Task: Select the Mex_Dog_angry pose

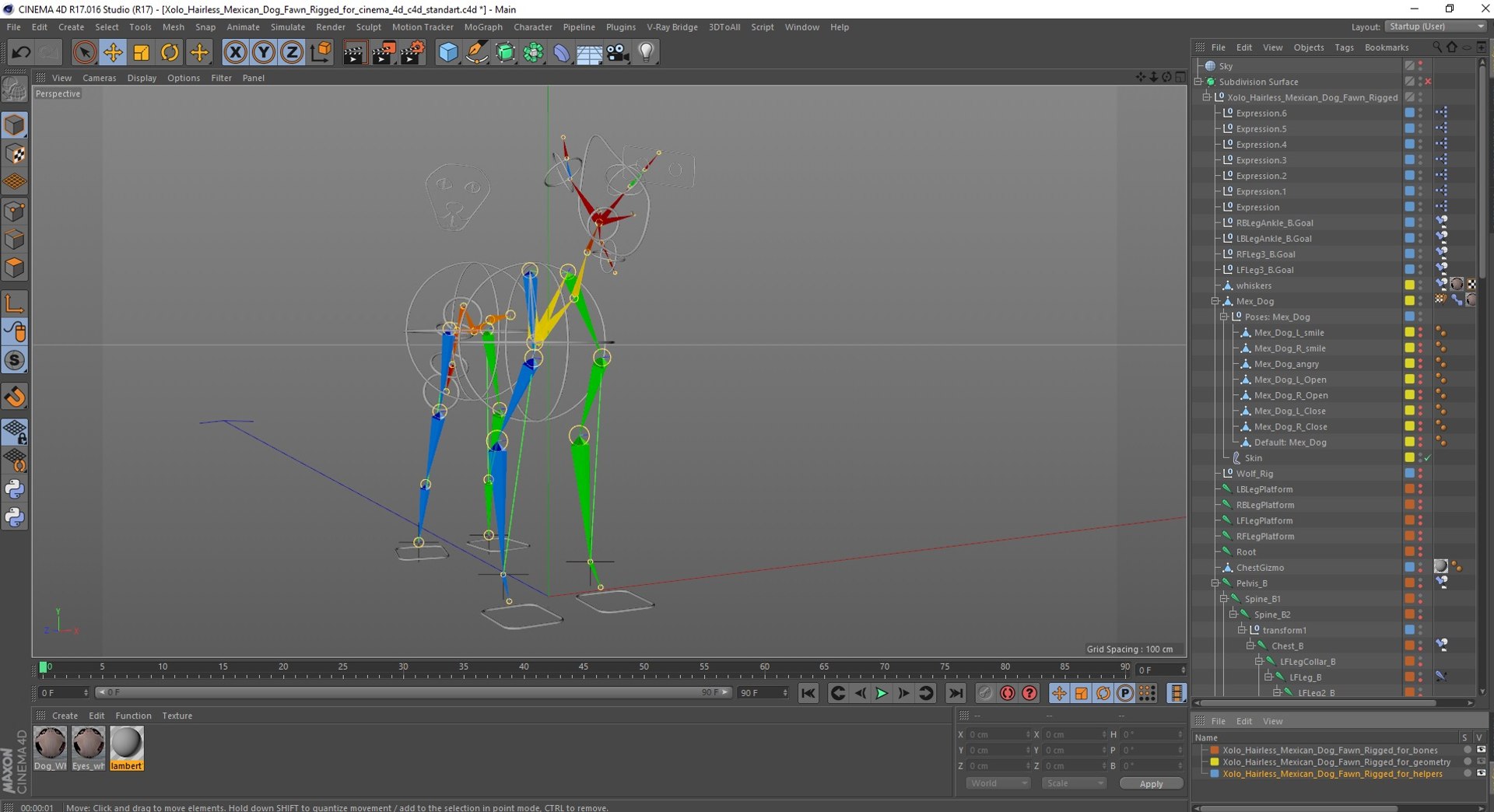Action: pyautogui.click(x=1286, y=364)
